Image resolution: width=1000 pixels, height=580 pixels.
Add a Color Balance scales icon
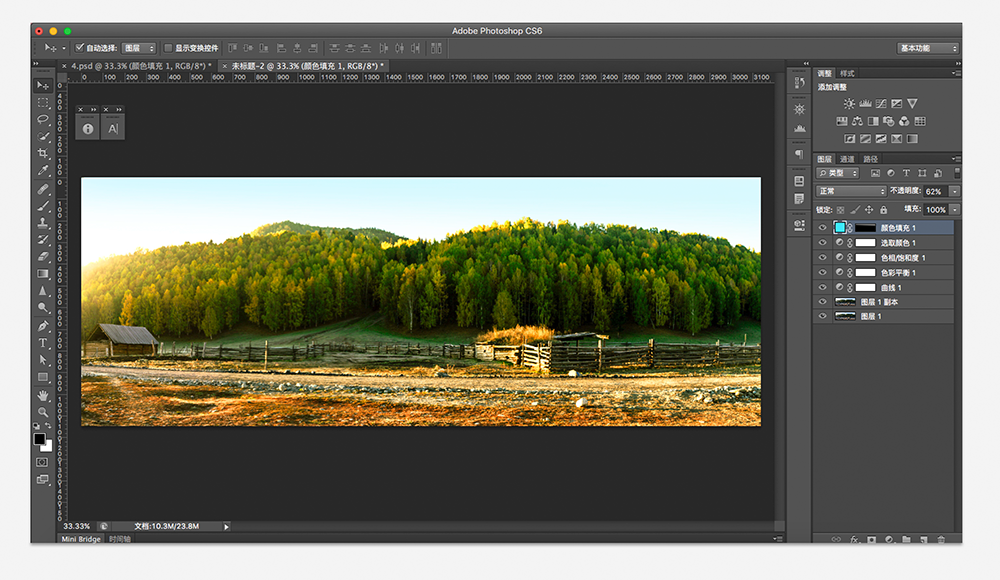(857, 121)
